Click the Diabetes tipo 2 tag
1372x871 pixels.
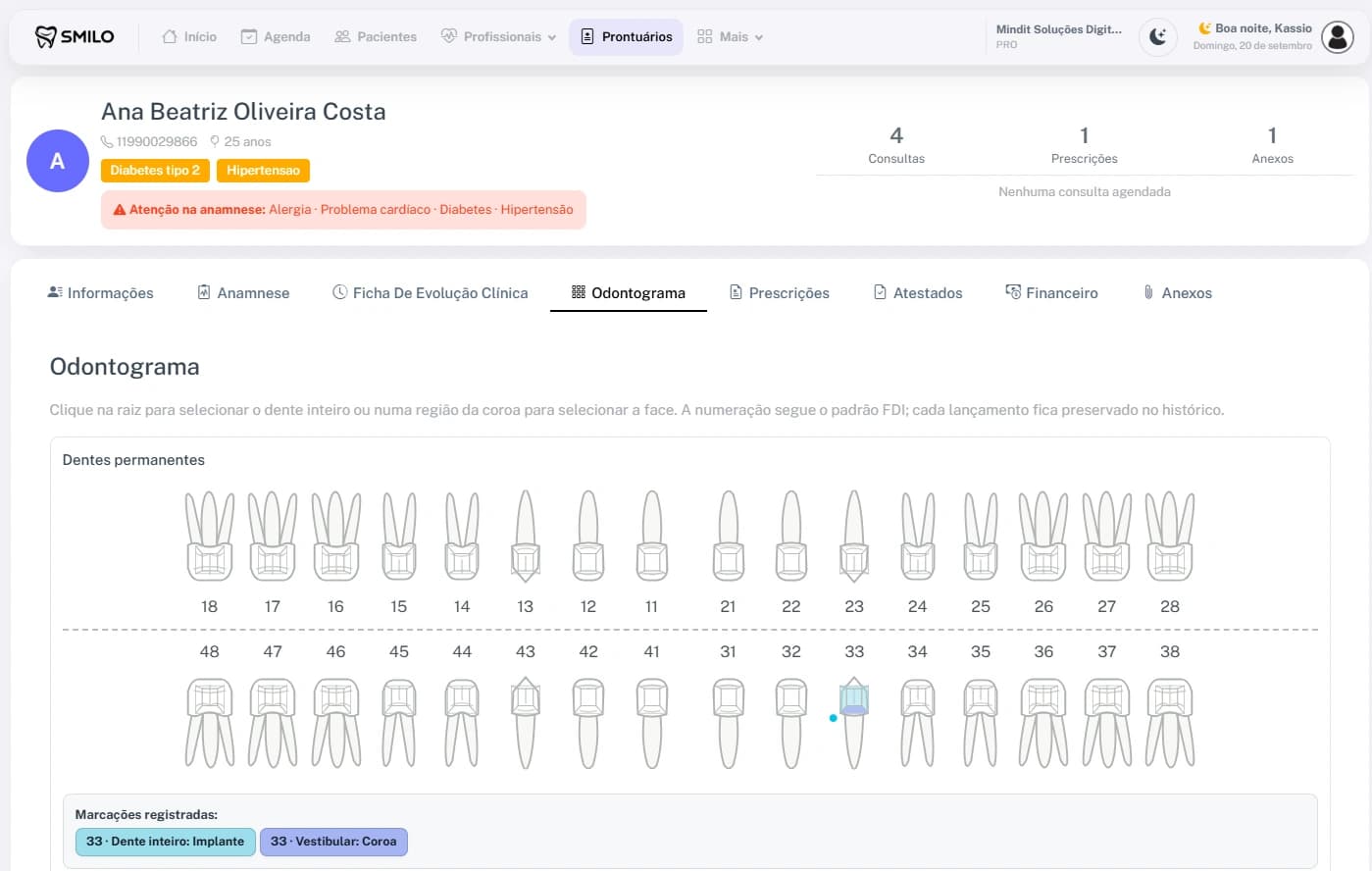pyautogui.click(x=155, y=171)
